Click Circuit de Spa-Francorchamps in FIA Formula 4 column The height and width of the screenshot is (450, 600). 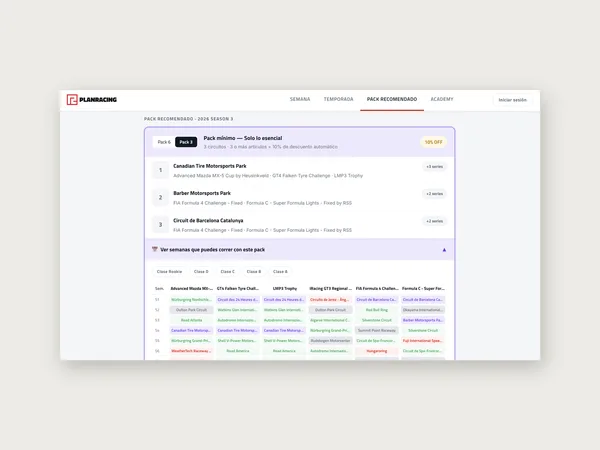coord(377,341)
